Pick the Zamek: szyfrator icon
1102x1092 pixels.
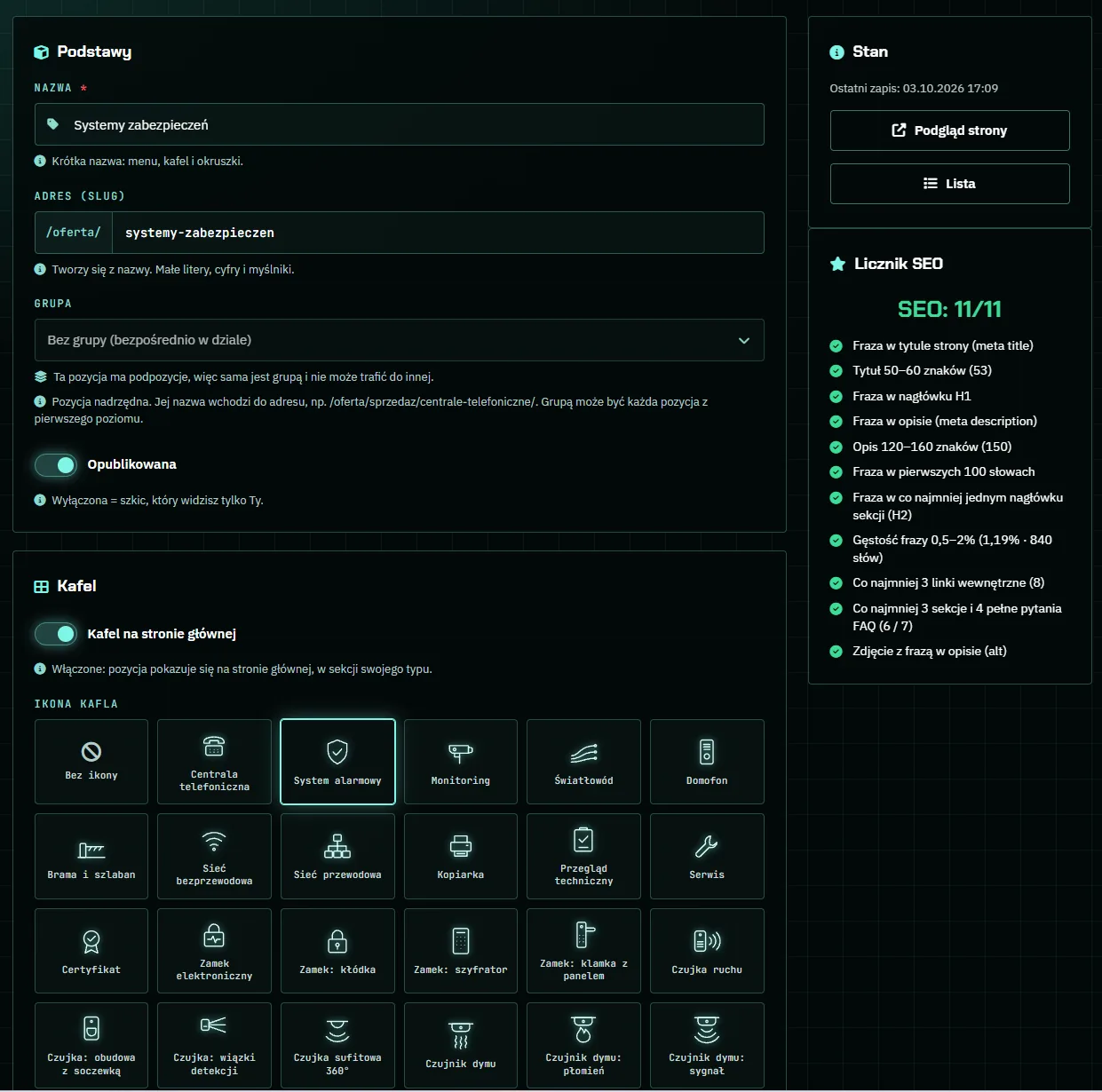click(461, 951)
